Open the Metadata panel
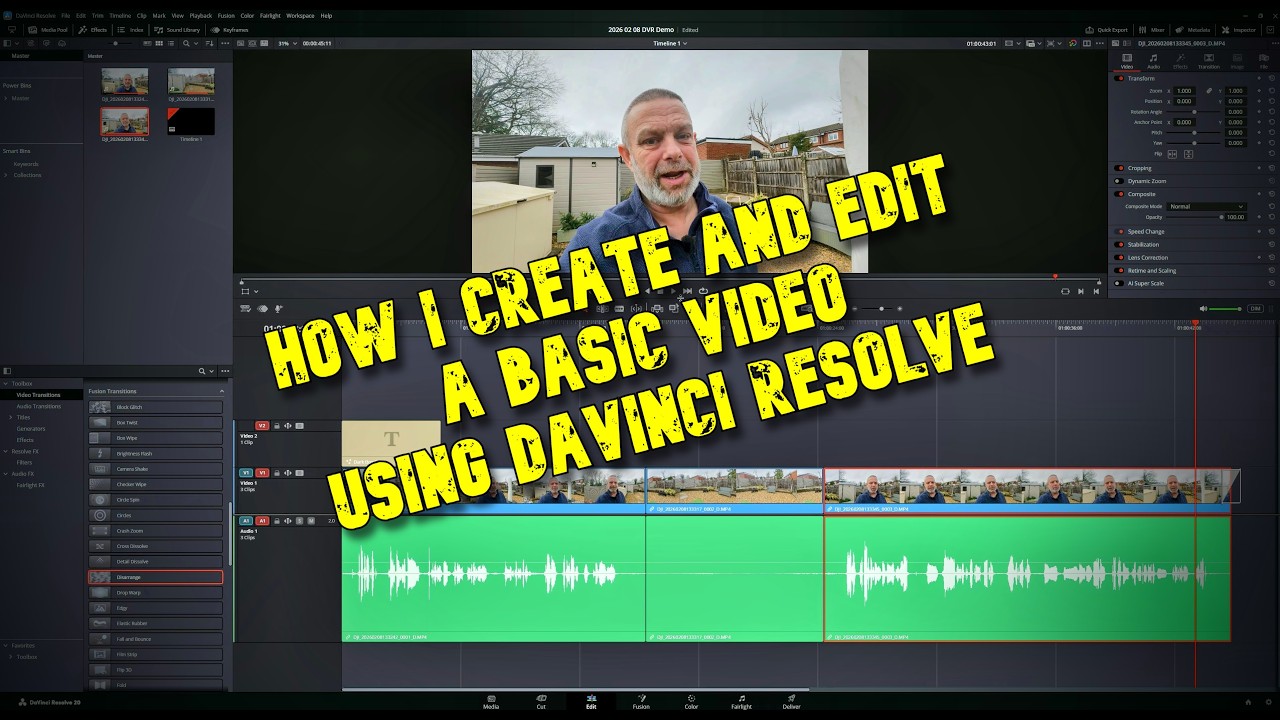1280x720 pixels. (x=1194, y=30)
